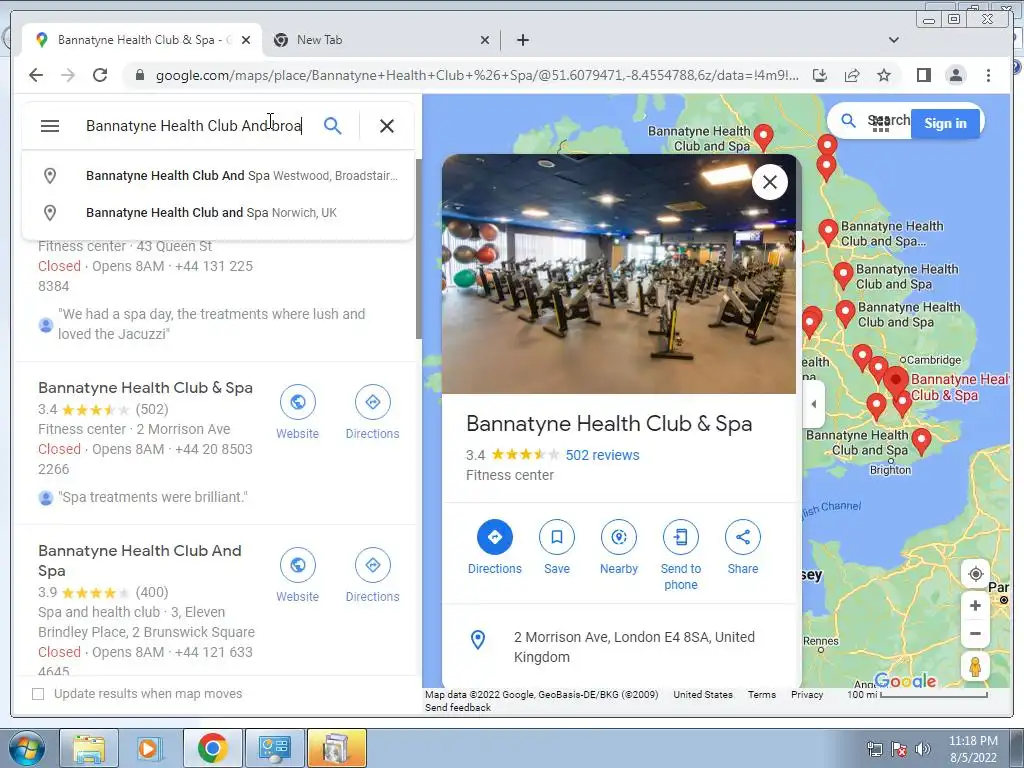Screen dimensions: 1024x768
Task: Close the place details card
Action: (770, 182)
